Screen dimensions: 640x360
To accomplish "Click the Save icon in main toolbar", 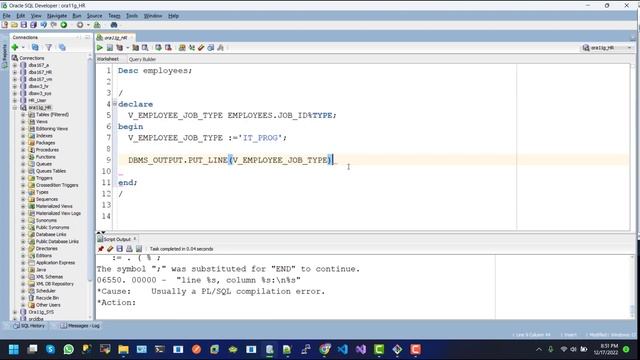I will [x=24, y=25].
